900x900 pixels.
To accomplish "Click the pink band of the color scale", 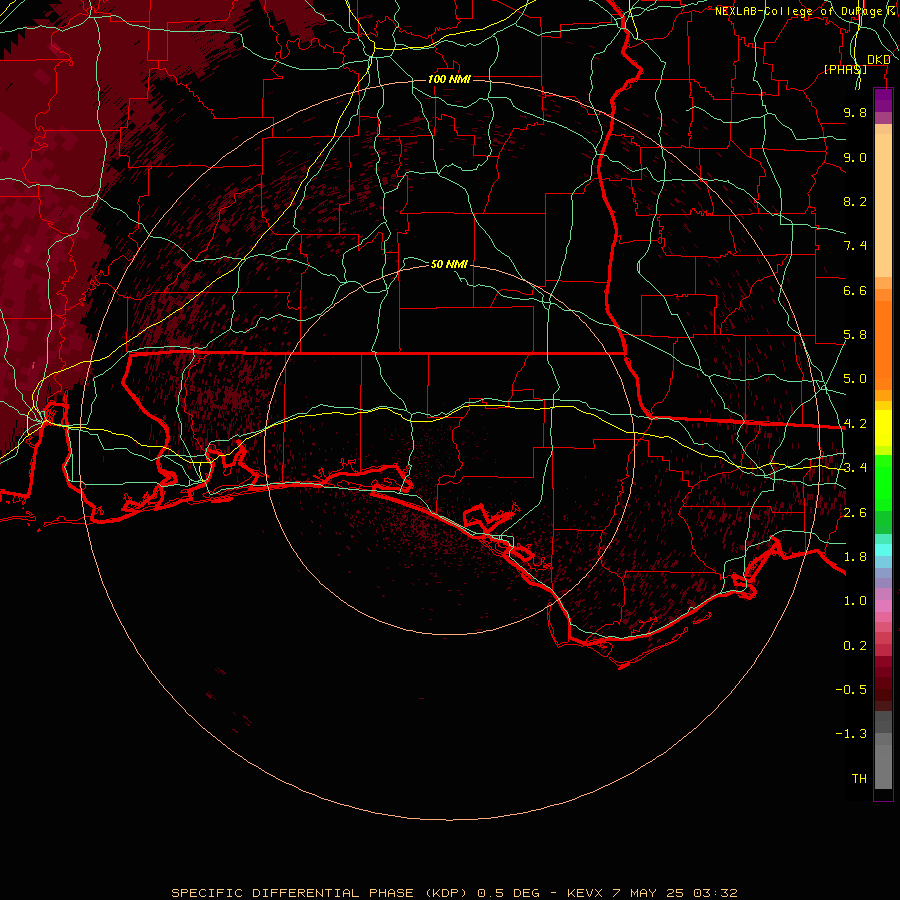I will 883,606.
